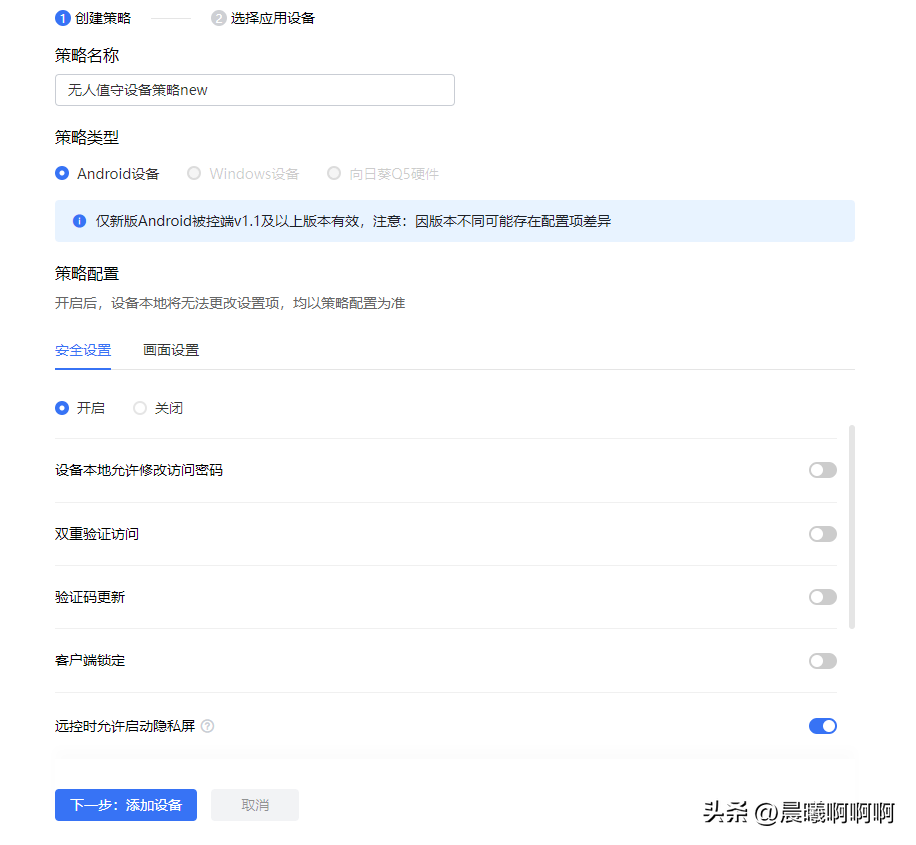
Task: Click the 策略名称 text input field
Action: [255, 90]
